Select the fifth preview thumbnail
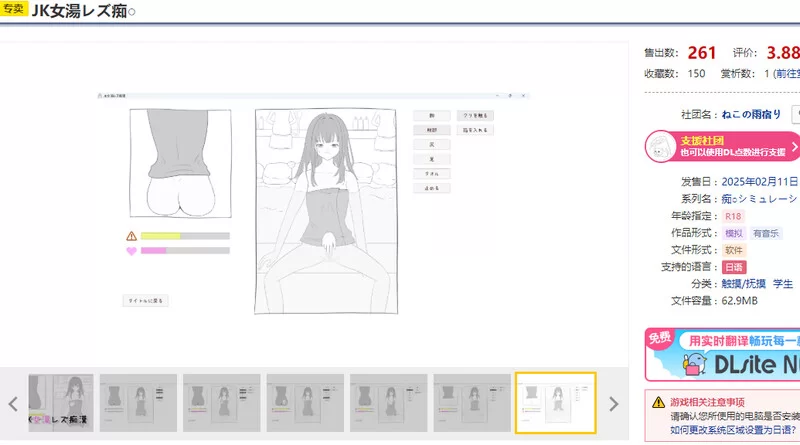Screen dimensions: 800x445 pos(388,403)
